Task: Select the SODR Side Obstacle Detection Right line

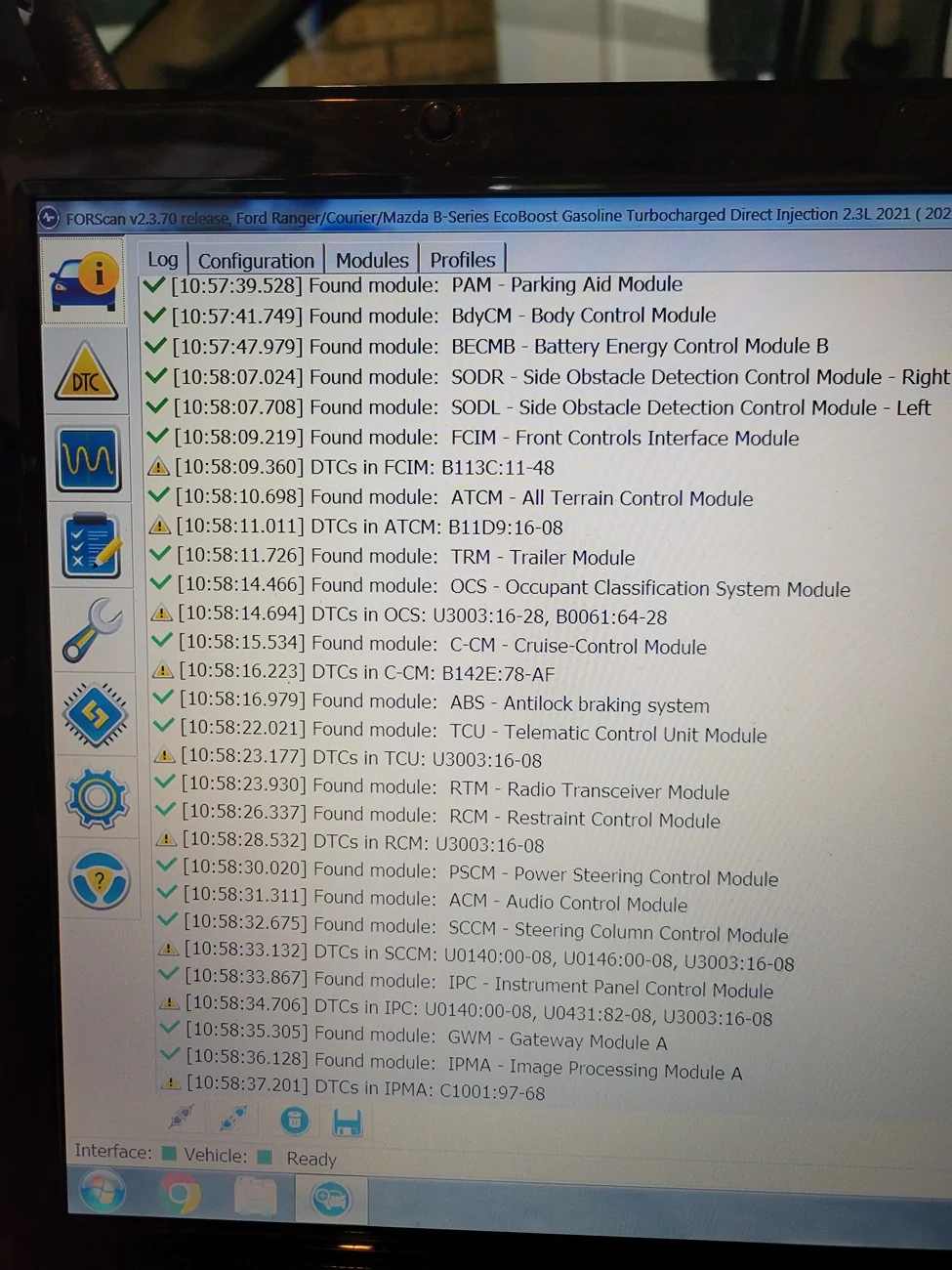Action: click(547, 376)
